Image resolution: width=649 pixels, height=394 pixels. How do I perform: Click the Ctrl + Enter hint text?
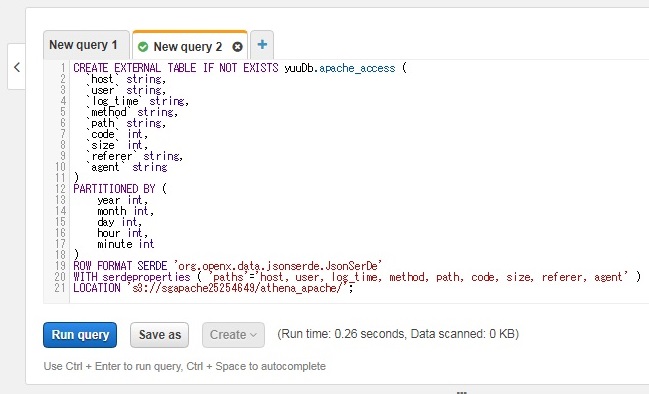(x=185, y=366)
